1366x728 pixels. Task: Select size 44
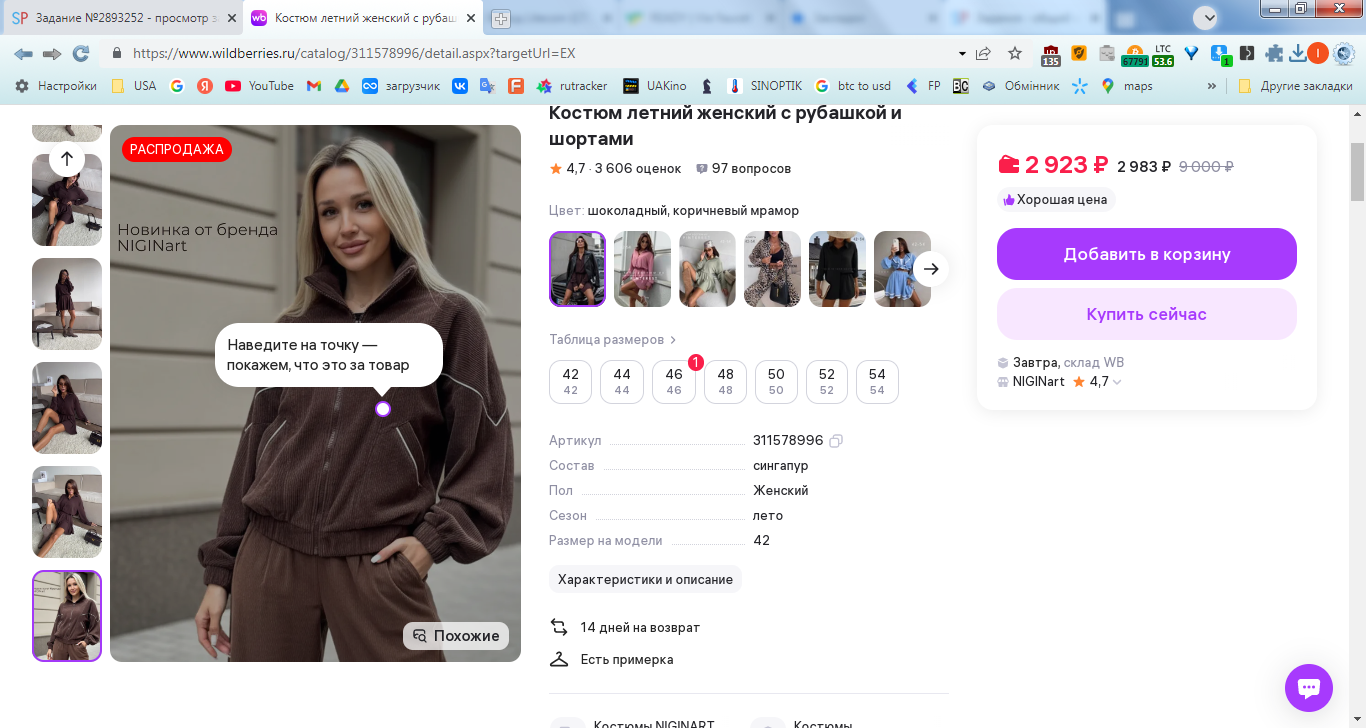coord(622,382)
